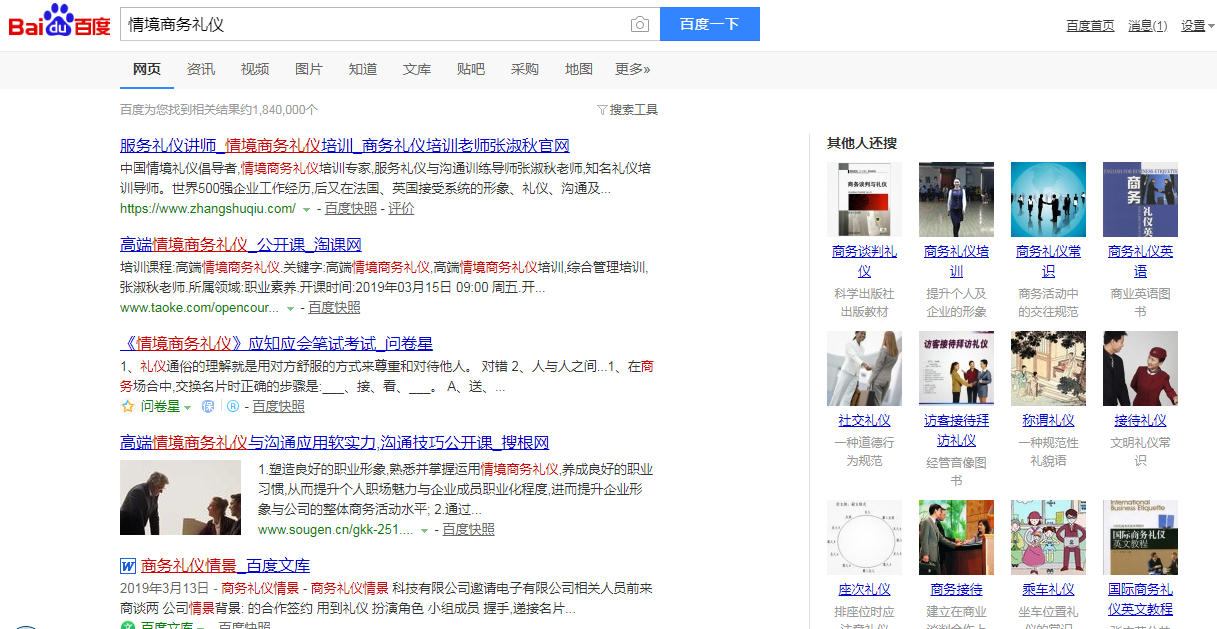1217x629 pixels.
Task: Click the www.taoke.com/opencour green URL
Action: pyautogui.click(x=200, y=308)
